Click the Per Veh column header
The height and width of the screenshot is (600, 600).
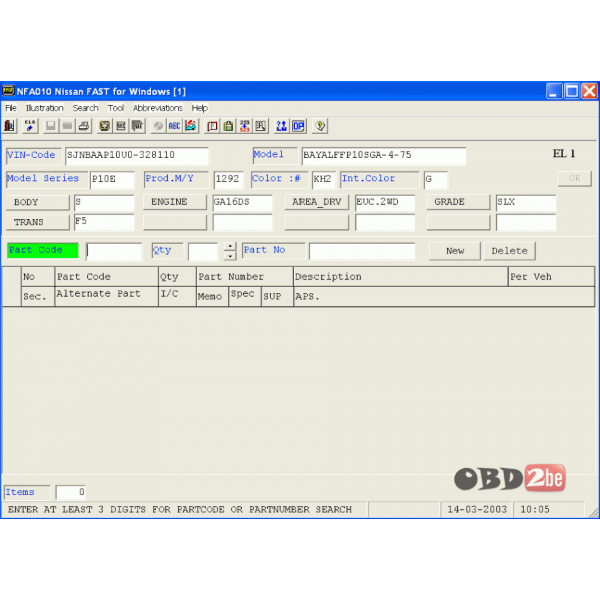551,277
